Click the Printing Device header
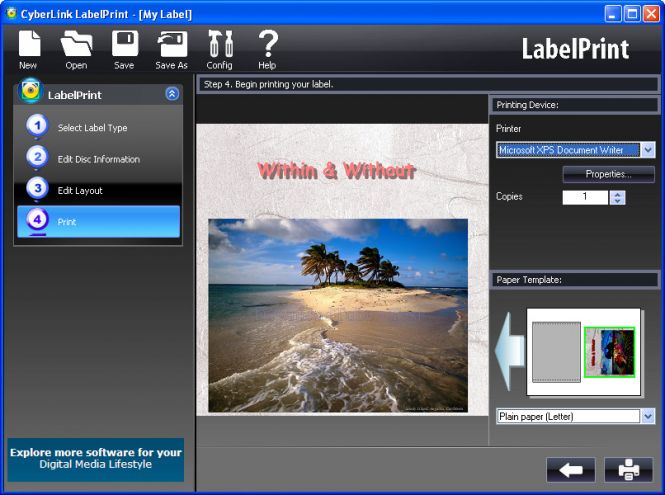Image resolution: width=665 pixels, height=495 pixels. pos(574,105)
